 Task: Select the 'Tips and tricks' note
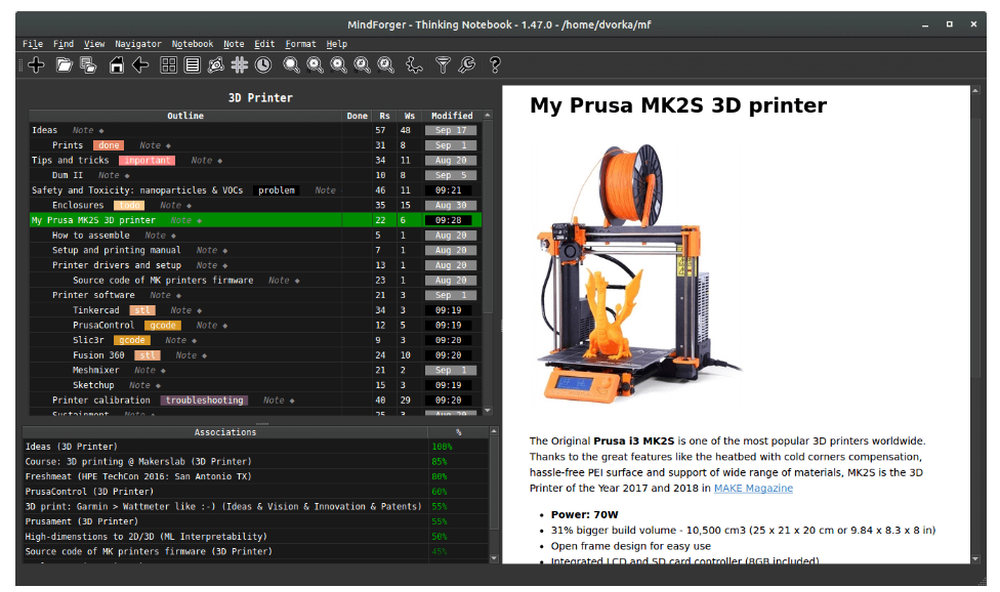tap(255, 160)
